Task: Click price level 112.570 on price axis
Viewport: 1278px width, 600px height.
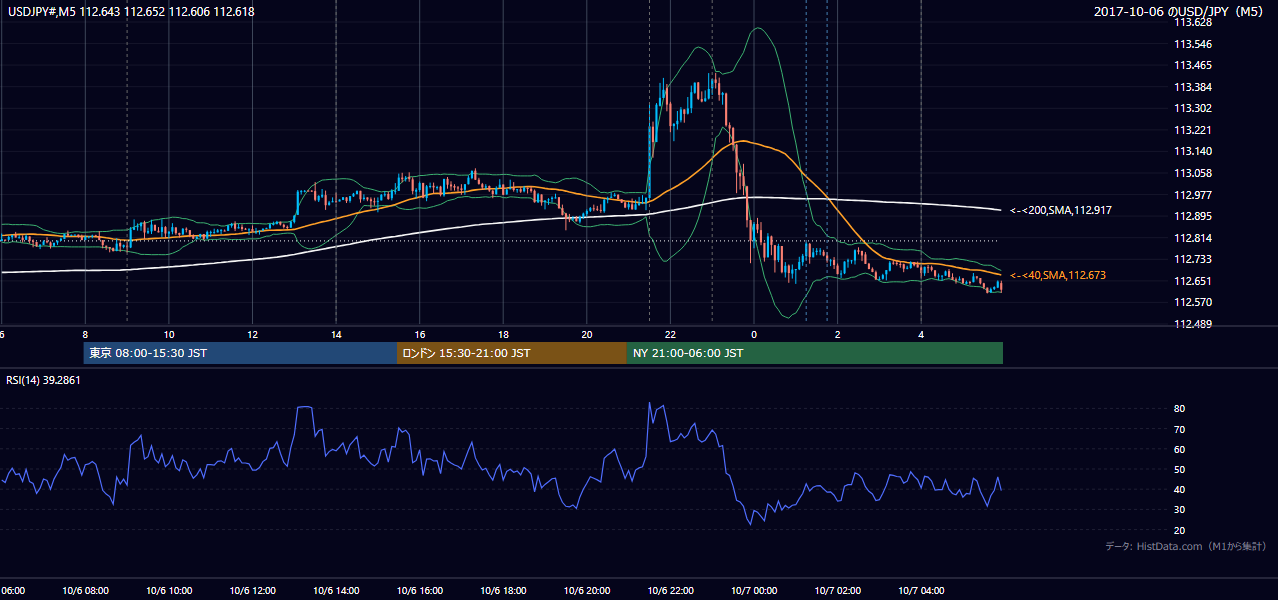Action: [1193, 302]
